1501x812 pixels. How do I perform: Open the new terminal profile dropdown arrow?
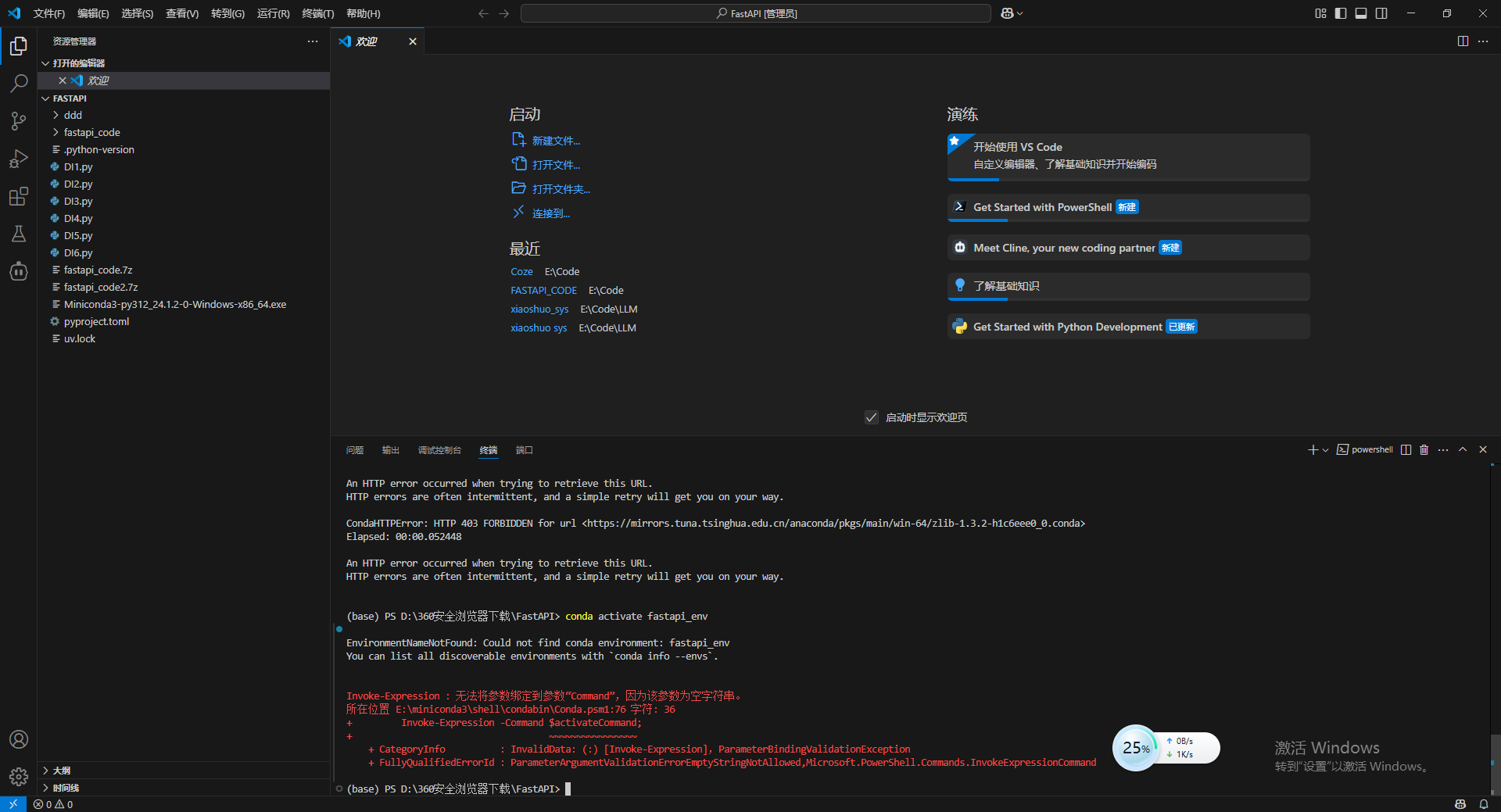[1326, 450]
